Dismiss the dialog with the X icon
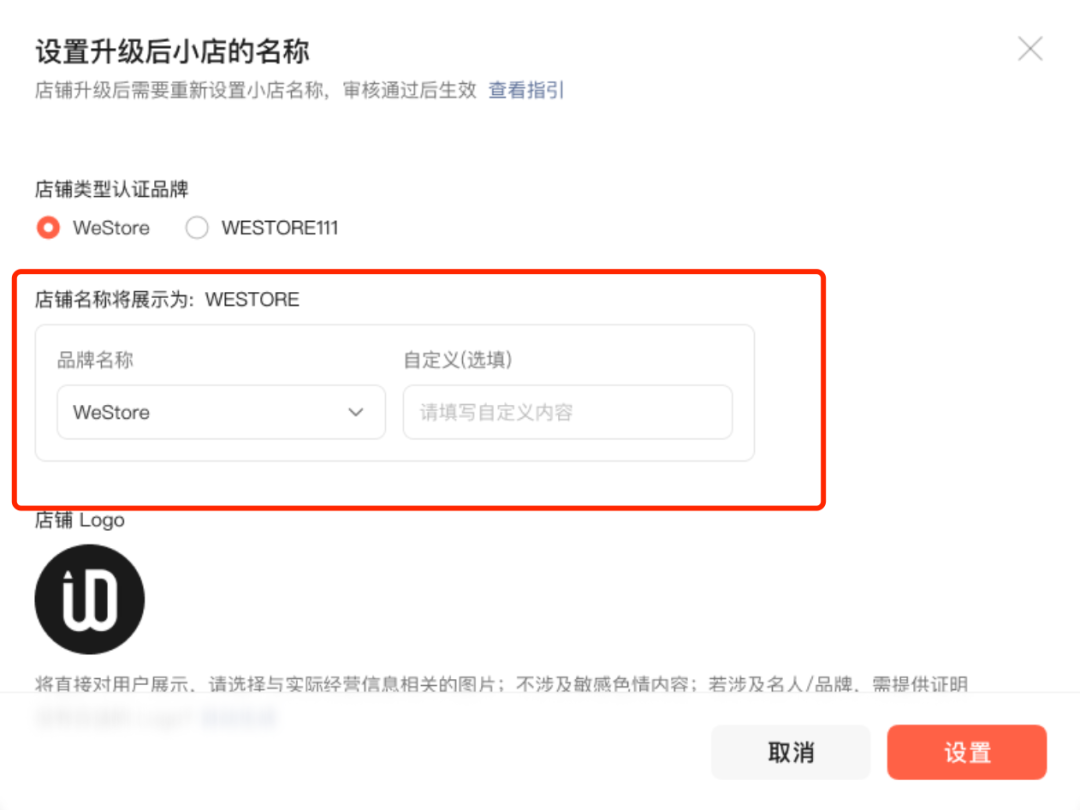This screenshot has width=1080, height=810. click(1030, 48)
